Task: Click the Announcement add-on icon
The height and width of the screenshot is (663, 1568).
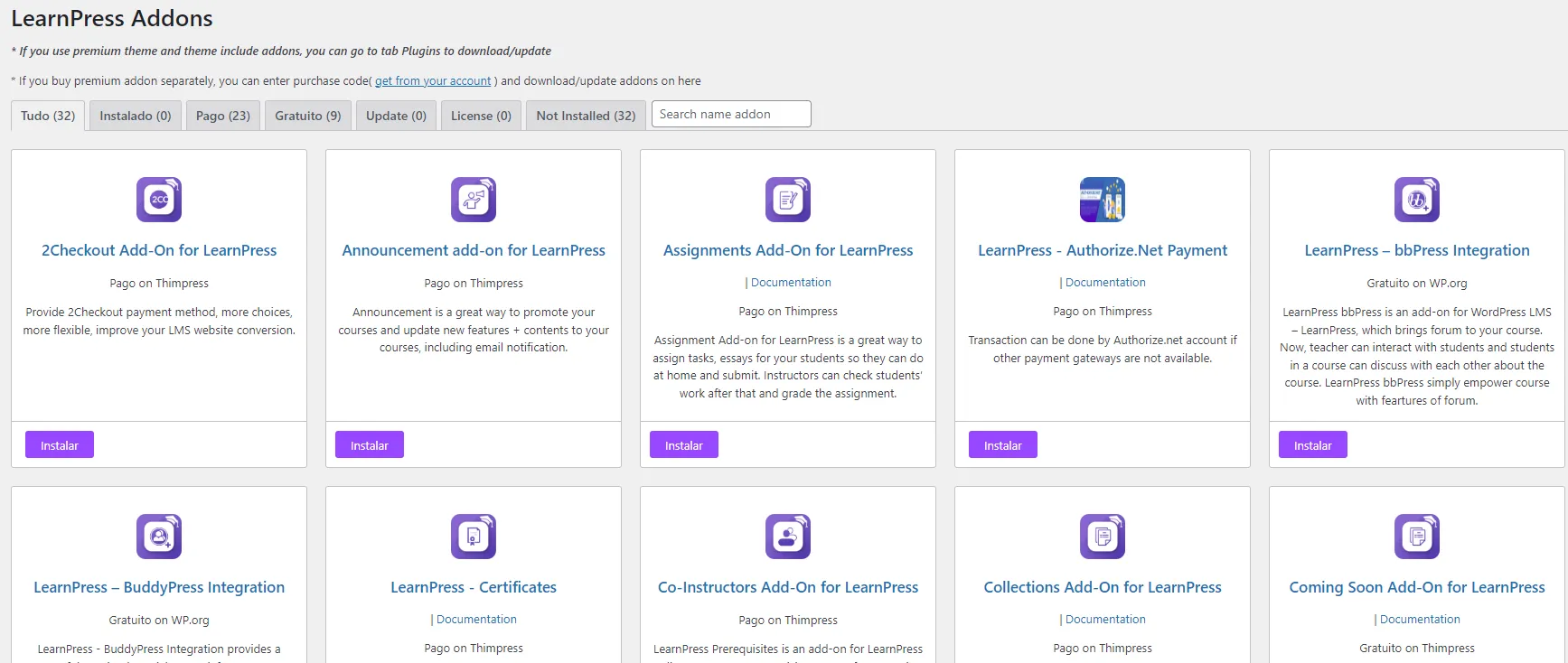Action: 474,200
